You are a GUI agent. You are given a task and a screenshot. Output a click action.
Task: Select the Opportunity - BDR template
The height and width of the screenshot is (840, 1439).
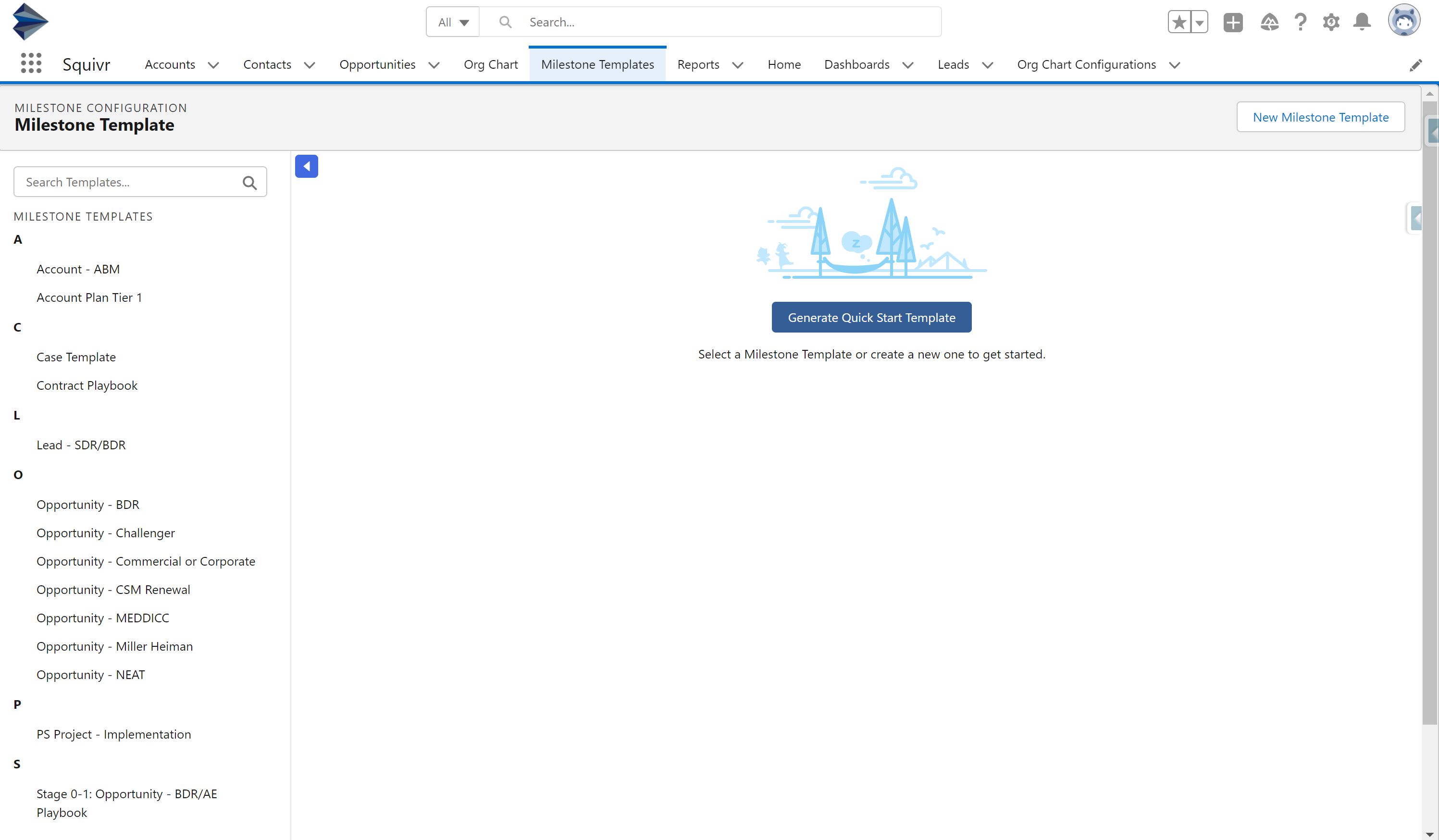point(88,505)
